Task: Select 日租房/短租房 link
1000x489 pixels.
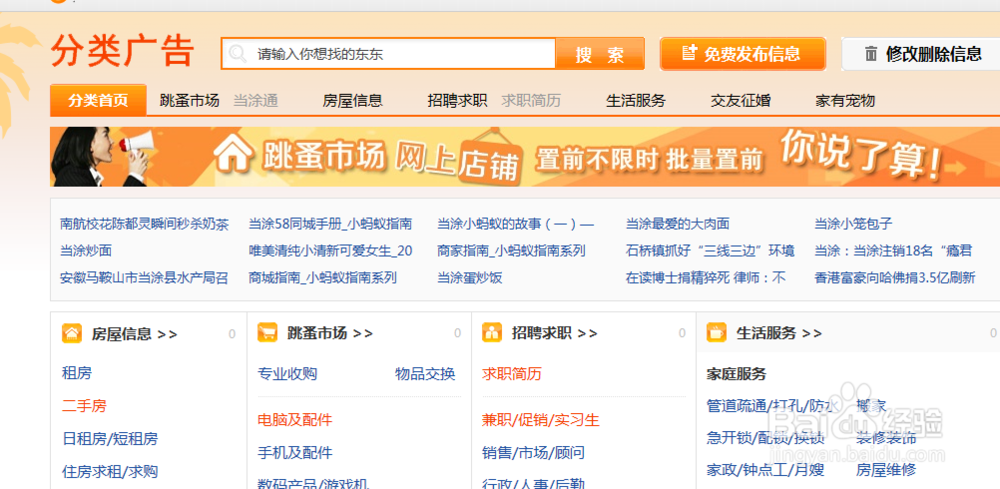Action: point(110,439)
